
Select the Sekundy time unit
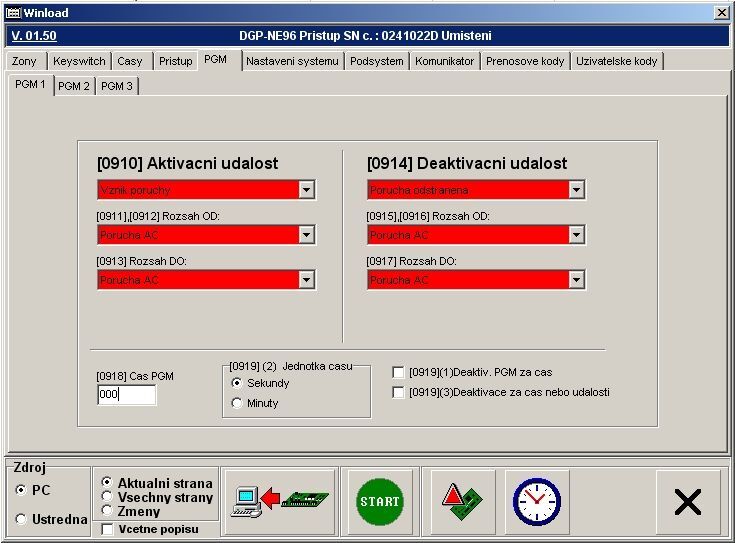[237, 383]
